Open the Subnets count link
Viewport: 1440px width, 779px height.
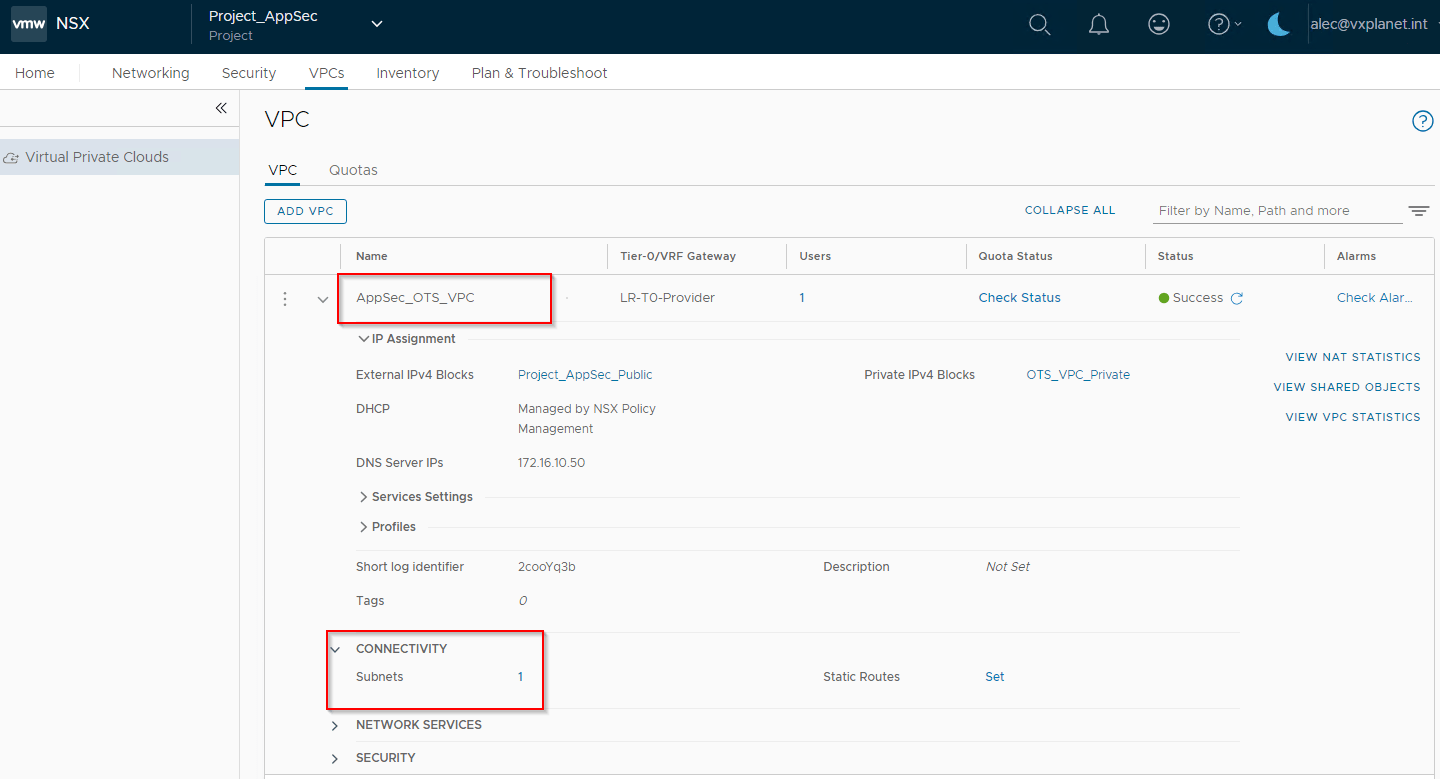(521, 677)
